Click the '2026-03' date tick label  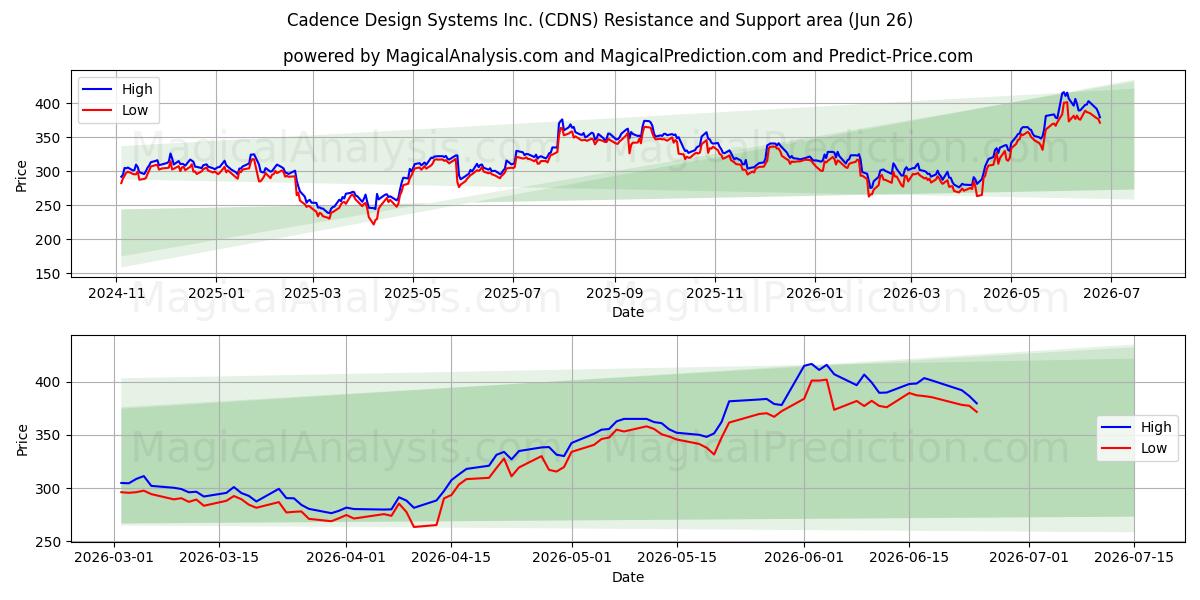pyautogui.click(x=910, y=294)
